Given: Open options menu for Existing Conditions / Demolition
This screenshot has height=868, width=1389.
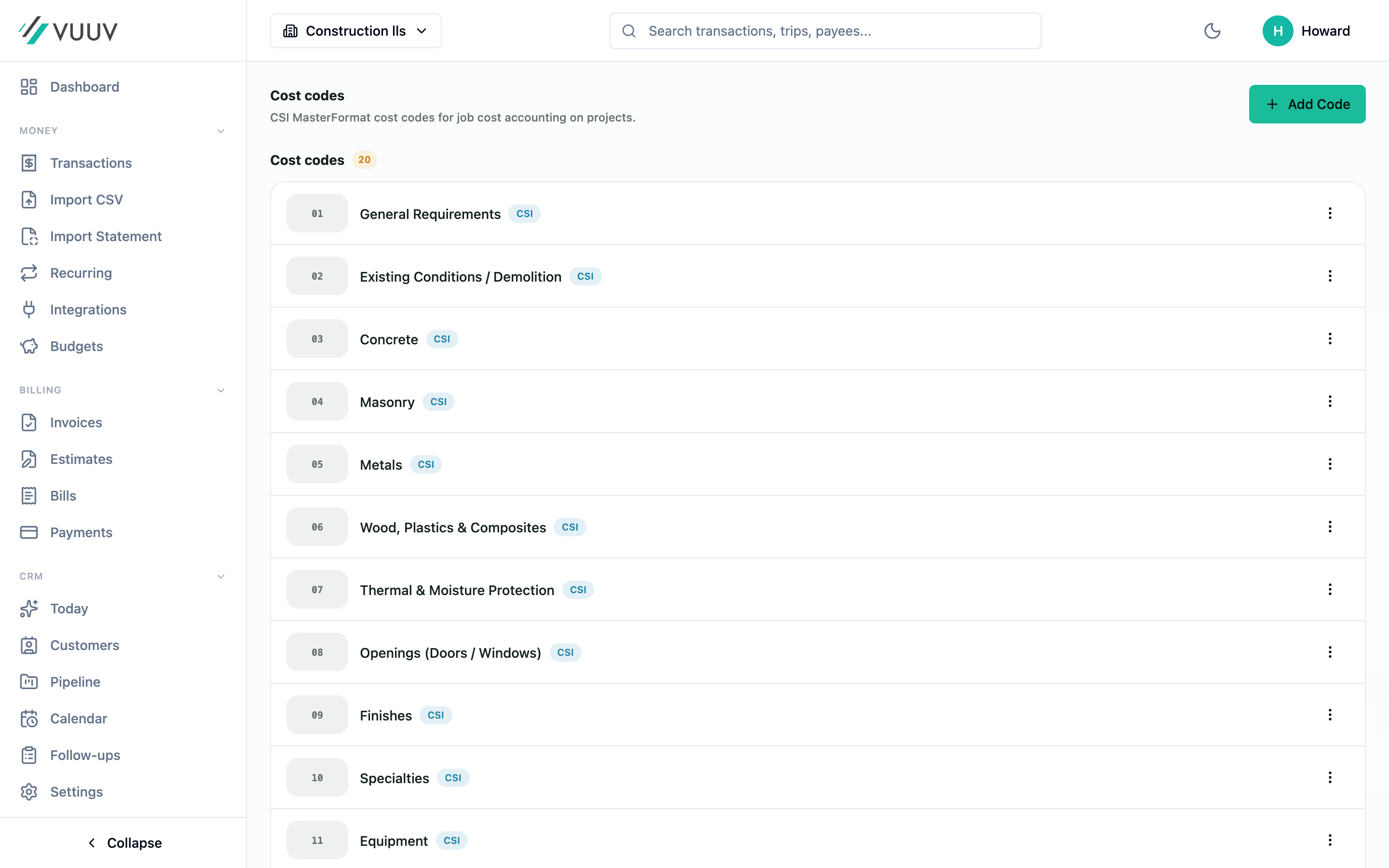Looking at the screenshot, I should (x=1330, y=276).
